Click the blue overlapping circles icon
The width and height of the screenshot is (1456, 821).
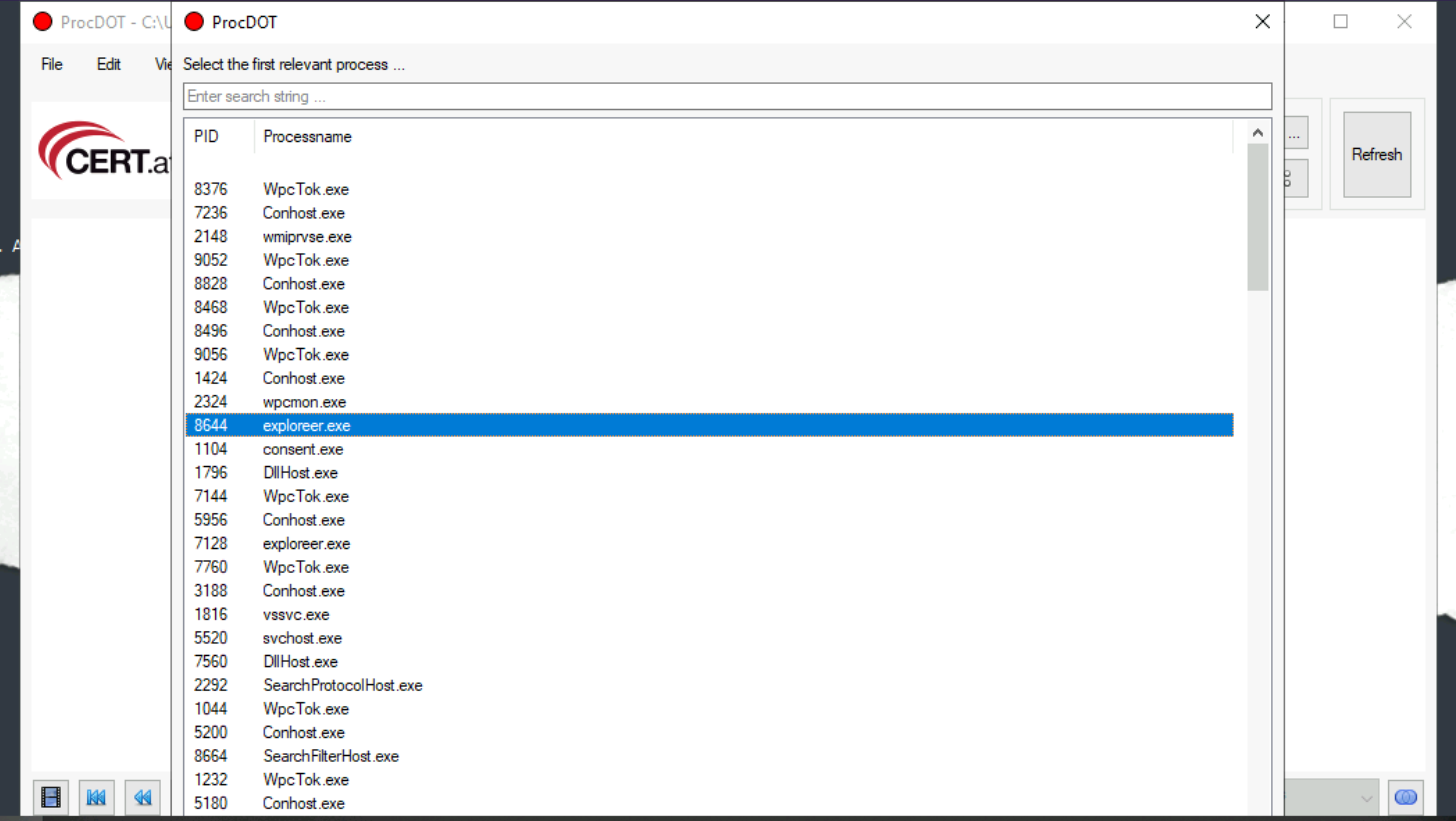[1405, 797]
